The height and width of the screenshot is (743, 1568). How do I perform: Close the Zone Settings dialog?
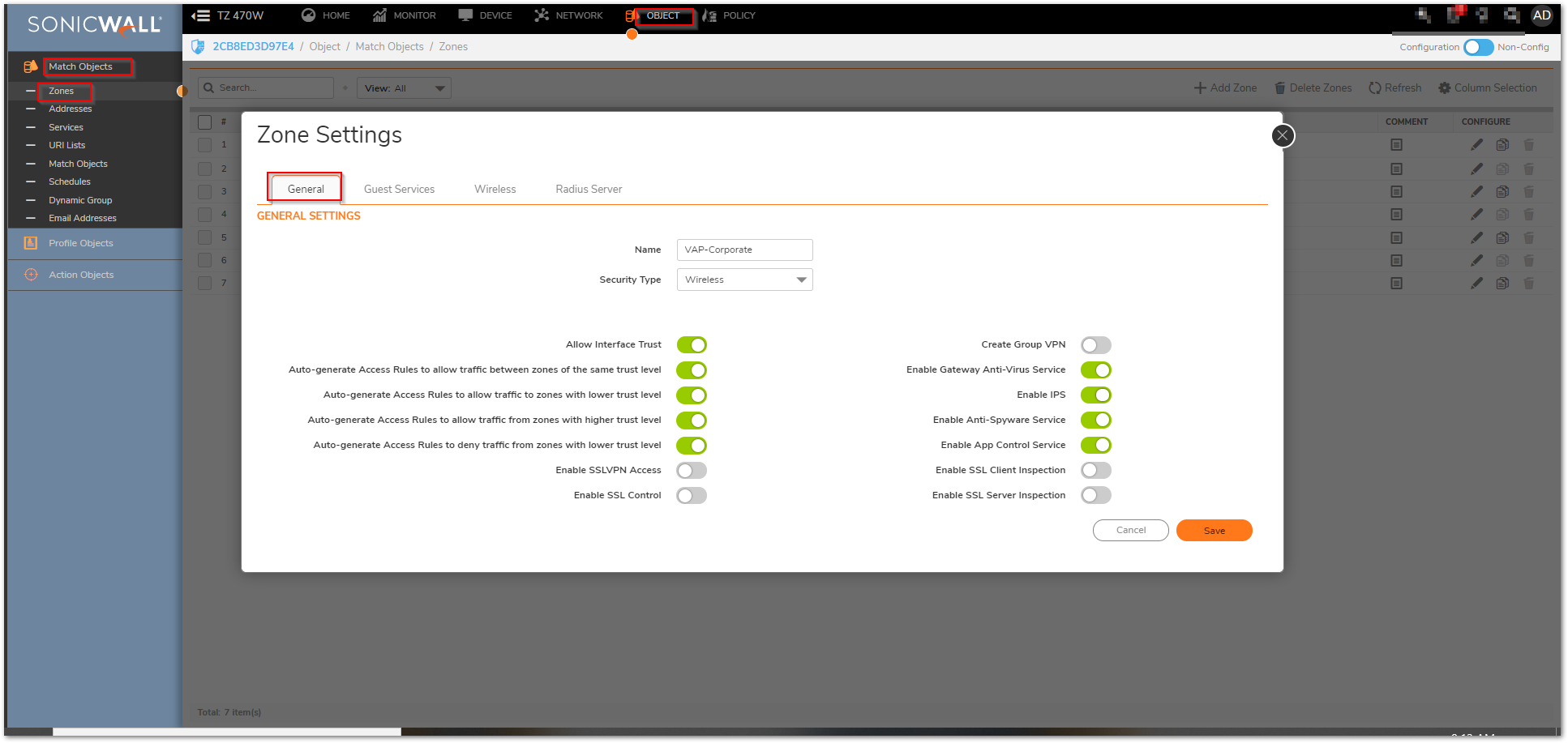click(x=1282, y=135)
